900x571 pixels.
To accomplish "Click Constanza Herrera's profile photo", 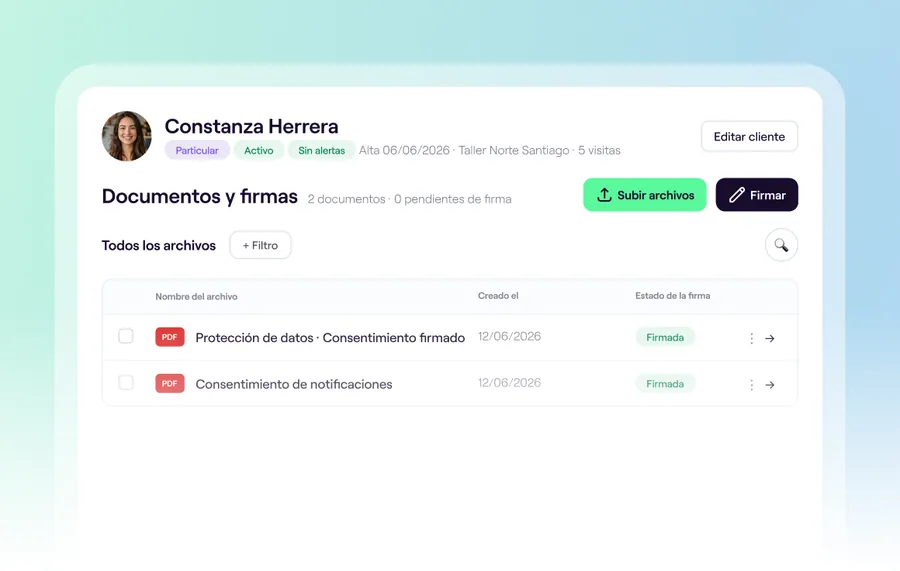I will (127, 136).
